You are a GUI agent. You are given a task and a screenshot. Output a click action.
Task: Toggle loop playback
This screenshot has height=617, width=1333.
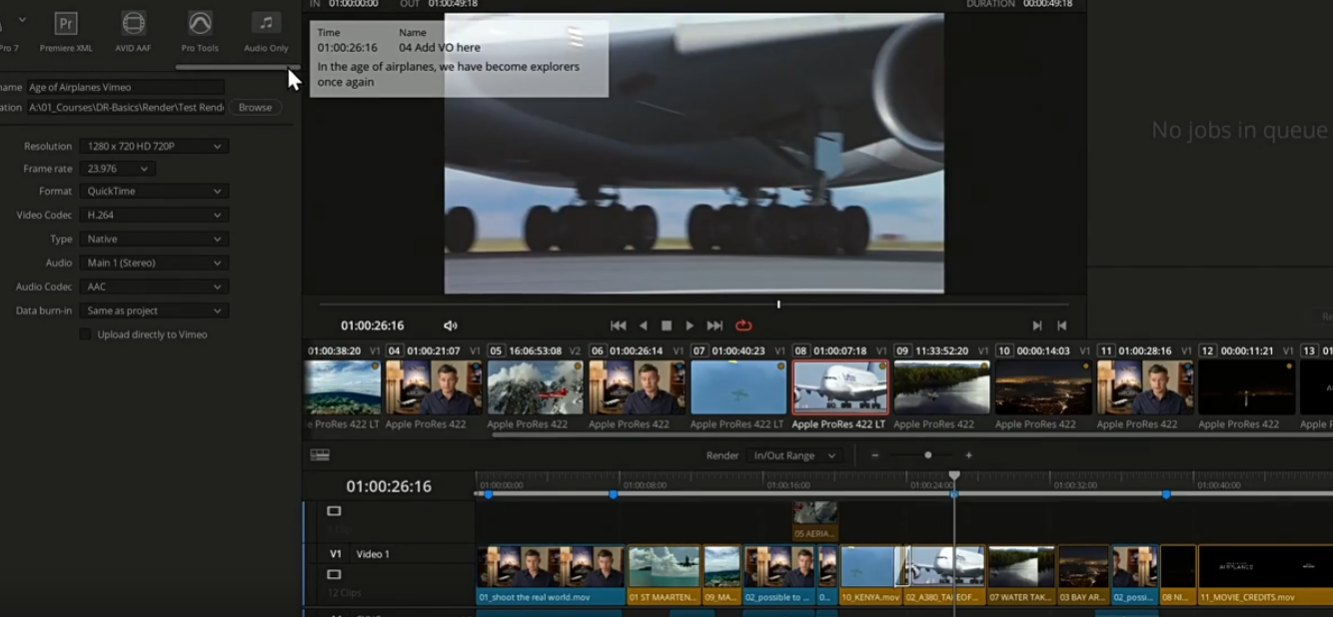point(743,326)
